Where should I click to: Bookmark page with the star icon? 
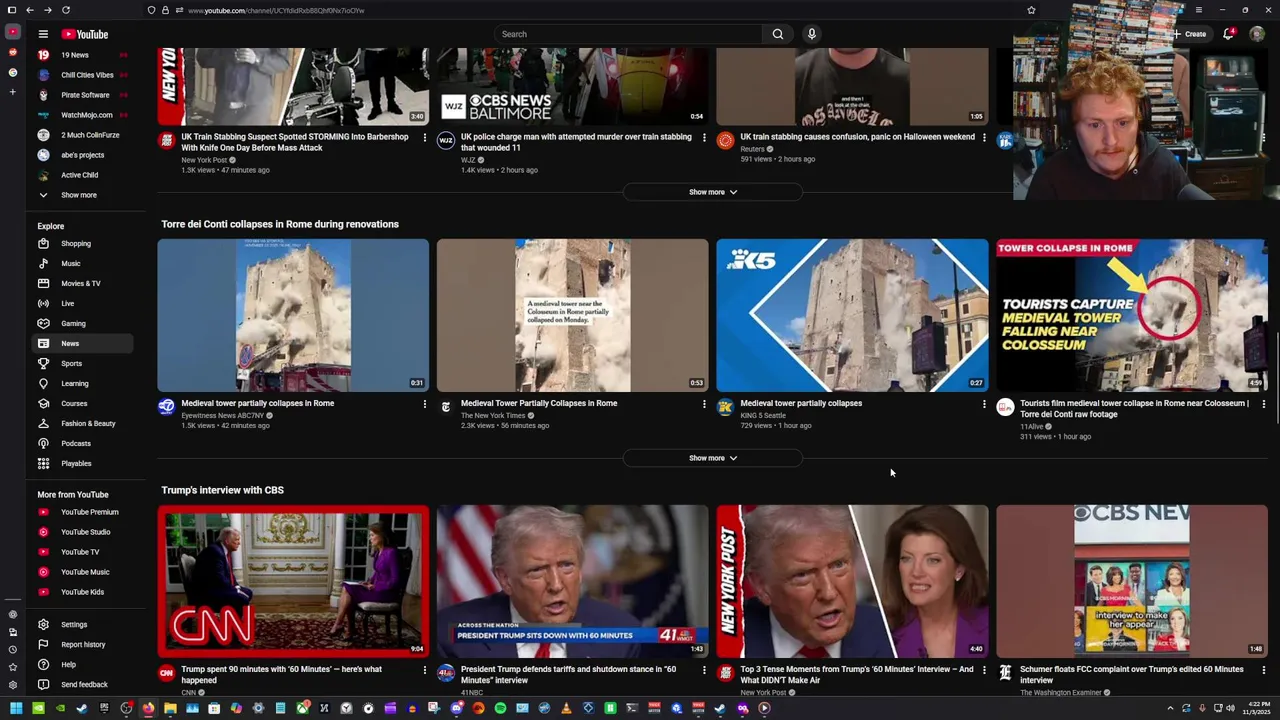tap(1031, 10)
